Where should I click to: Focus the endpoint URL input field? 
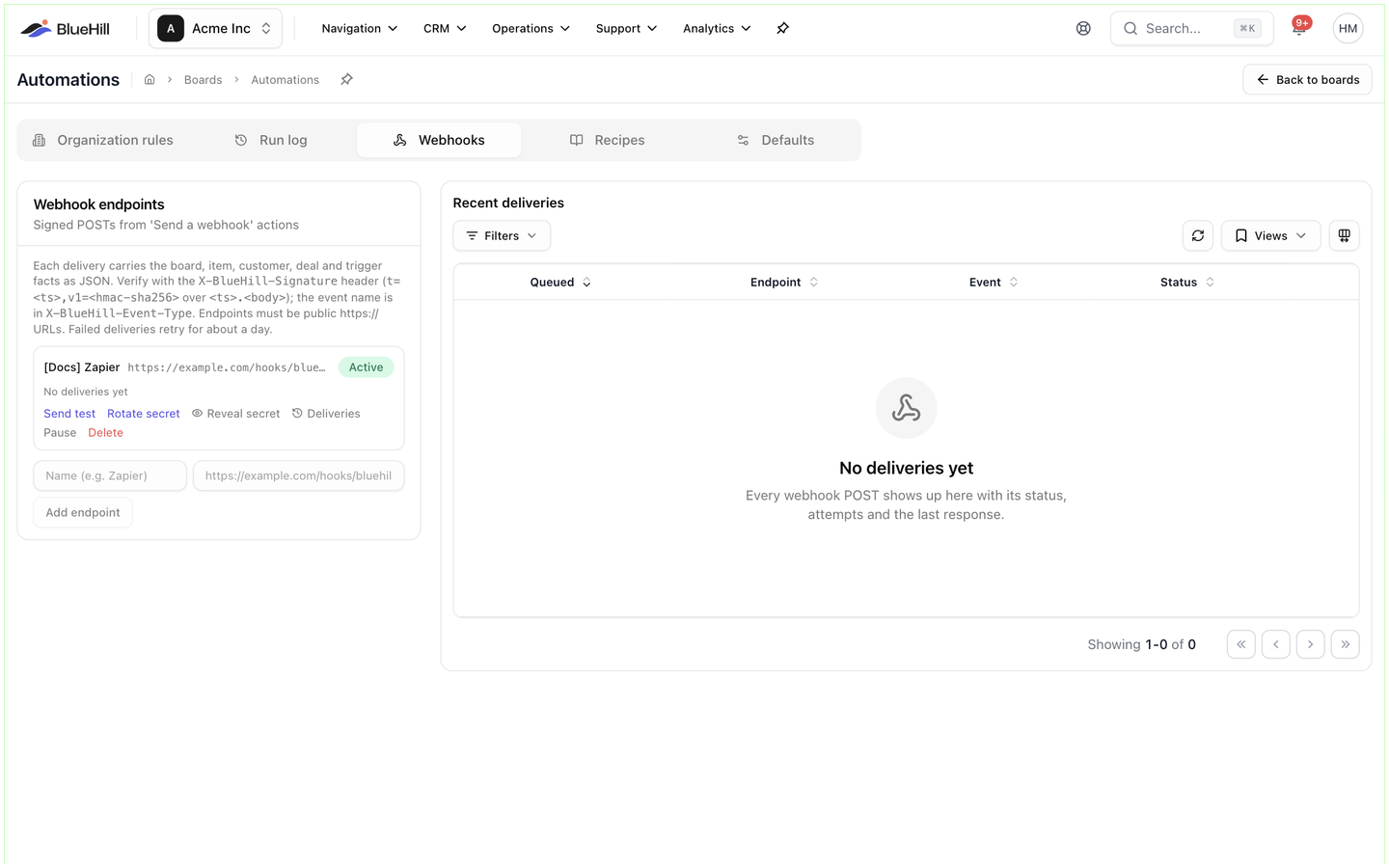click(299, 476)
